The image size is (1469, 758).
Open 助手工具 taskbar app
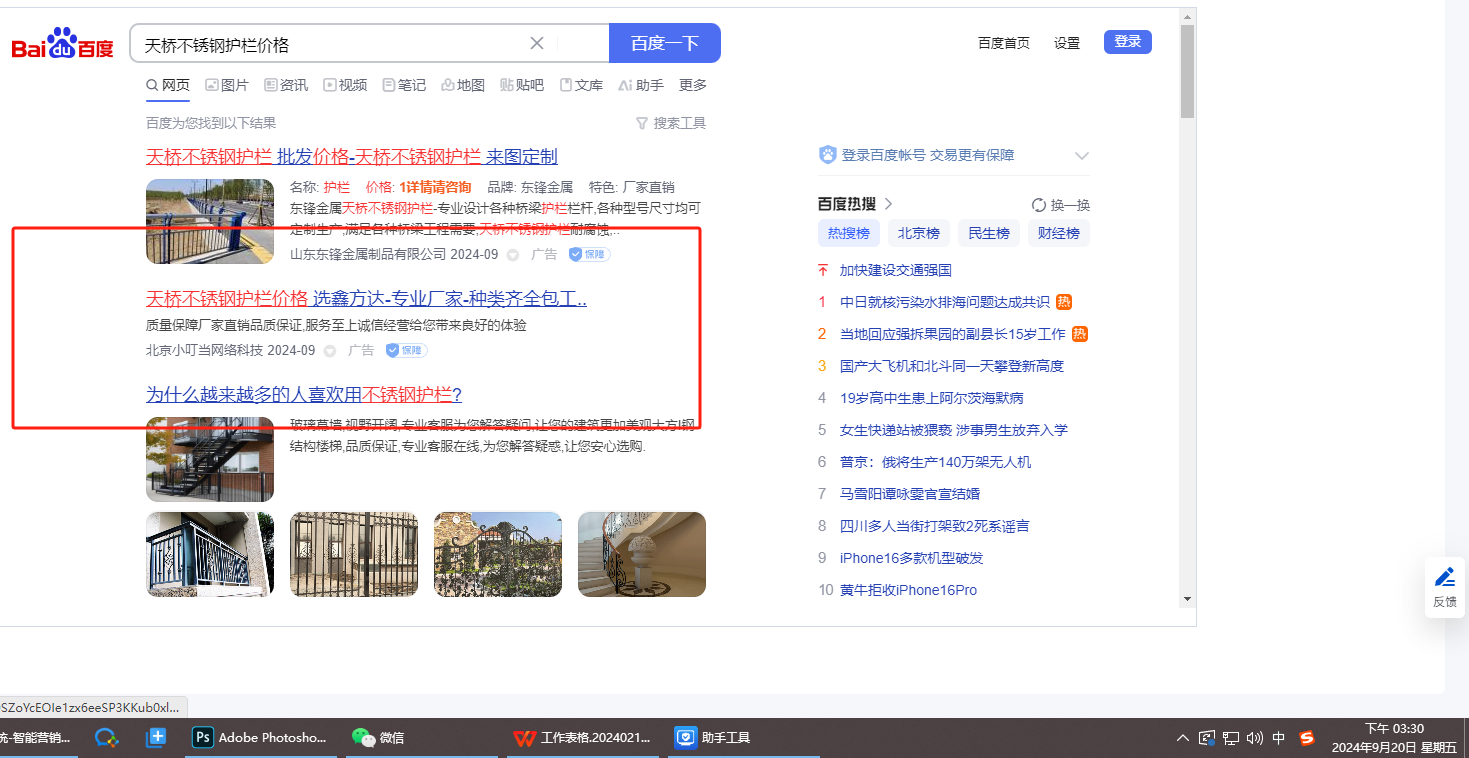tap(713, 738)
